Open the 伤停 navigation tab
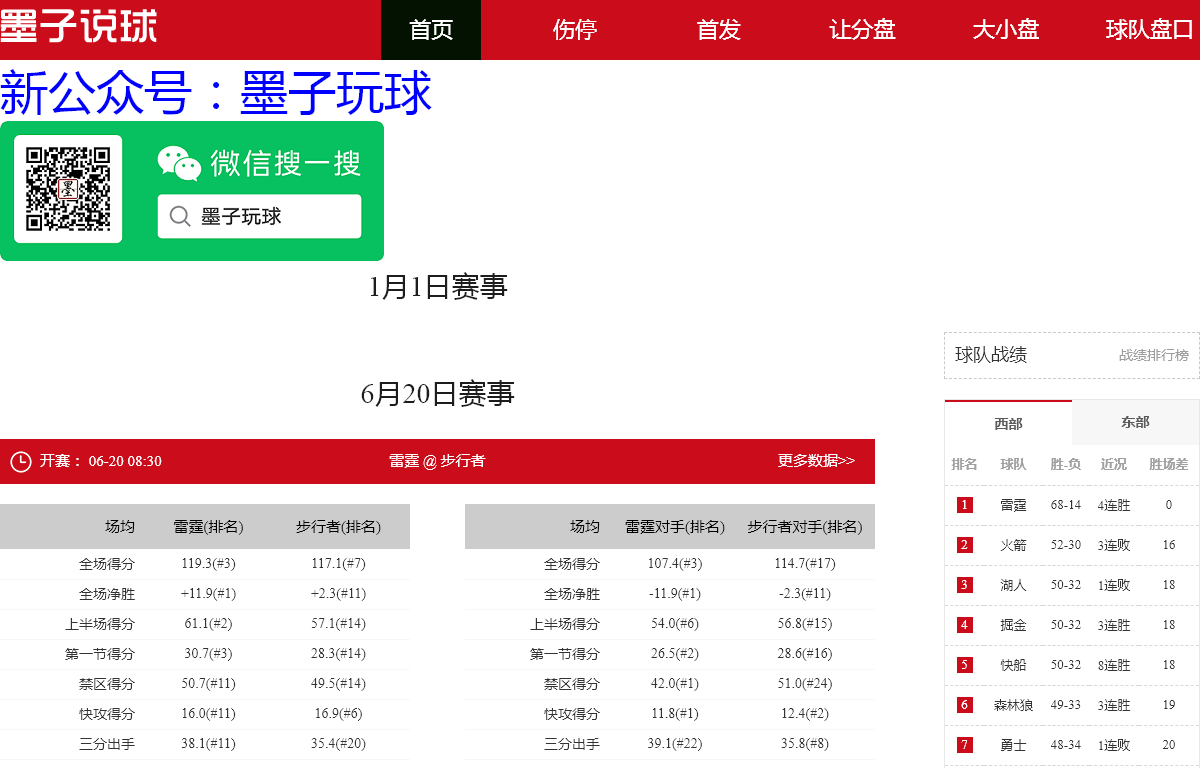 click(575, 30)
